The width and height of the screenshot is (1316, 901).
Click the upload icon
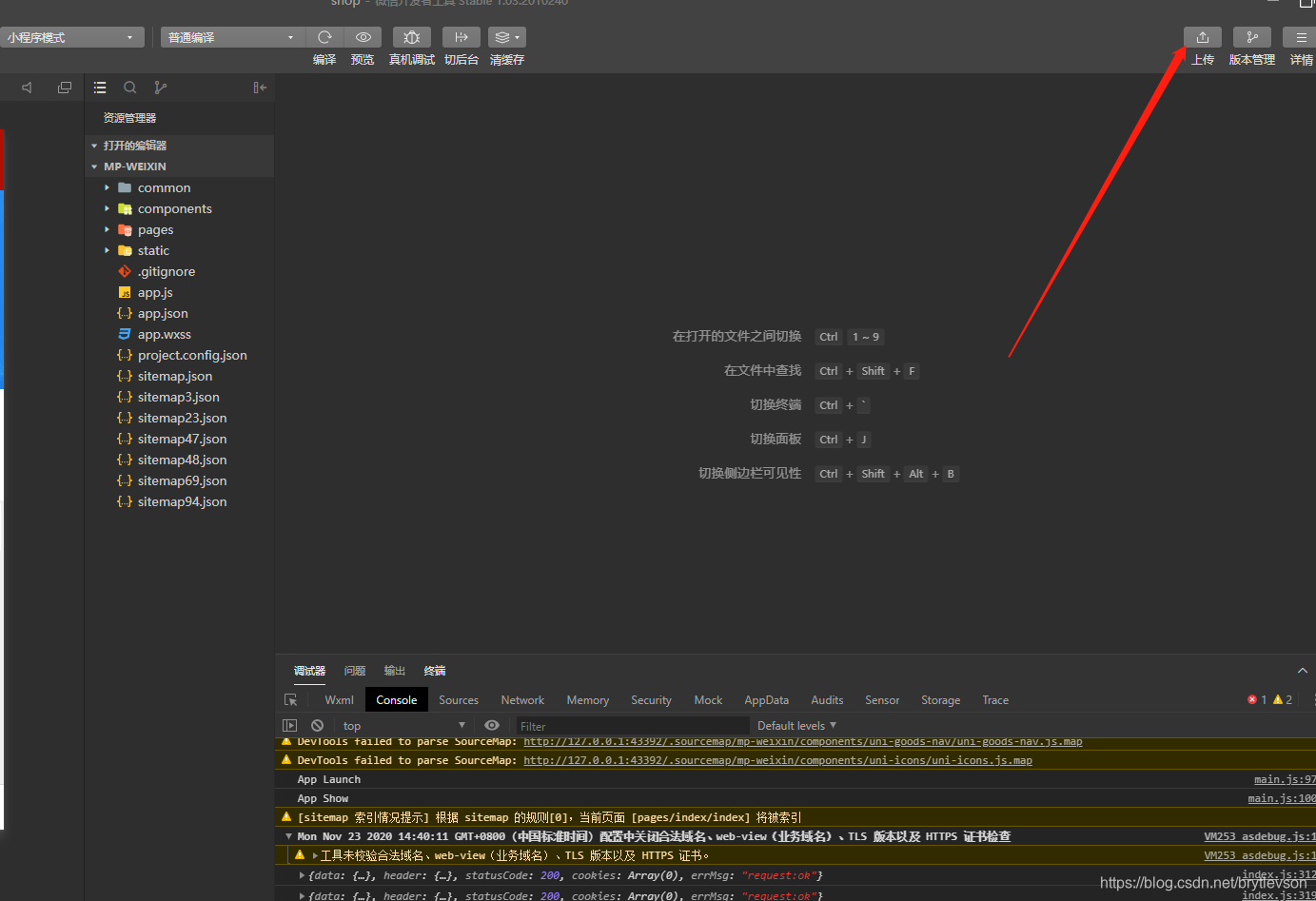pyautogui.click(x=1203, y=37)
